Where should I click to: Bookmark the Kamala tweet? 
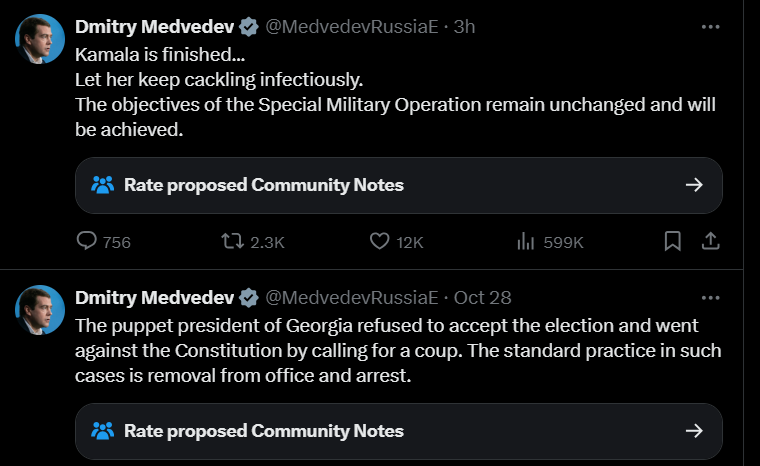pyautogui.click(x=673, y=241)
